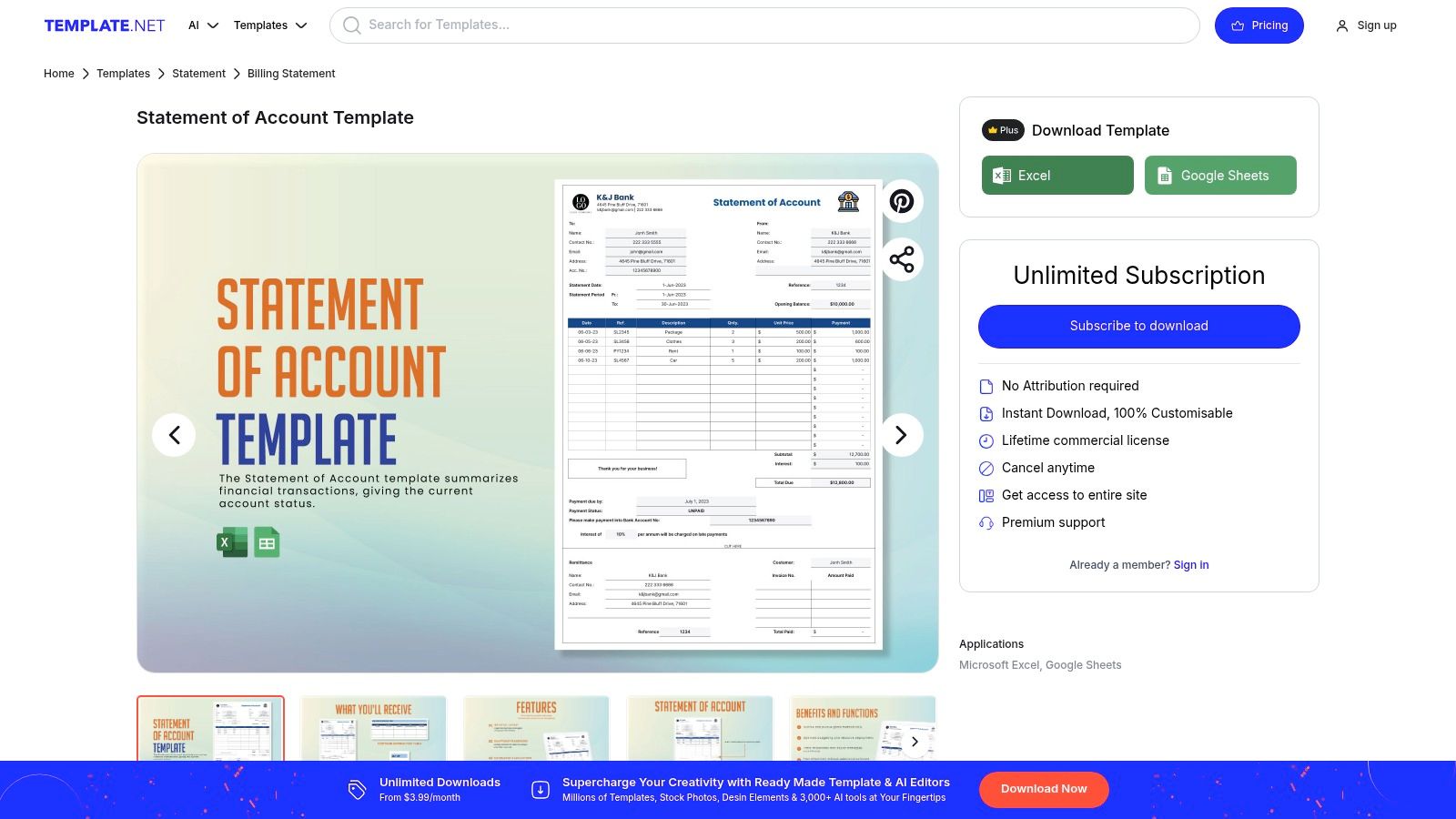Viewport: 1456px width, 819px height.
Task: Go to Home breadcrumb
Action: pyautogui.click(x=59, y=74)
